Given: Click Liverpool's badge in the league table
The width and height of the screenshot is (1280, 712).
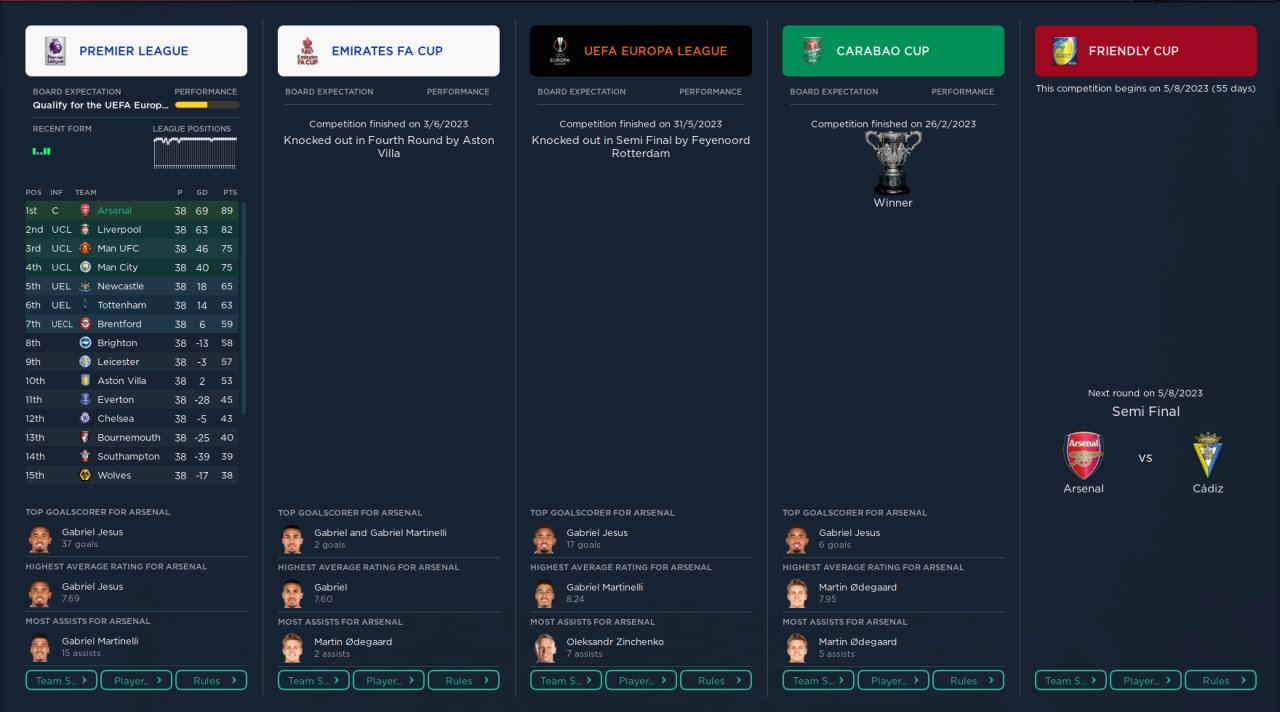Looking at the screenshot, I should click(85, 230).
